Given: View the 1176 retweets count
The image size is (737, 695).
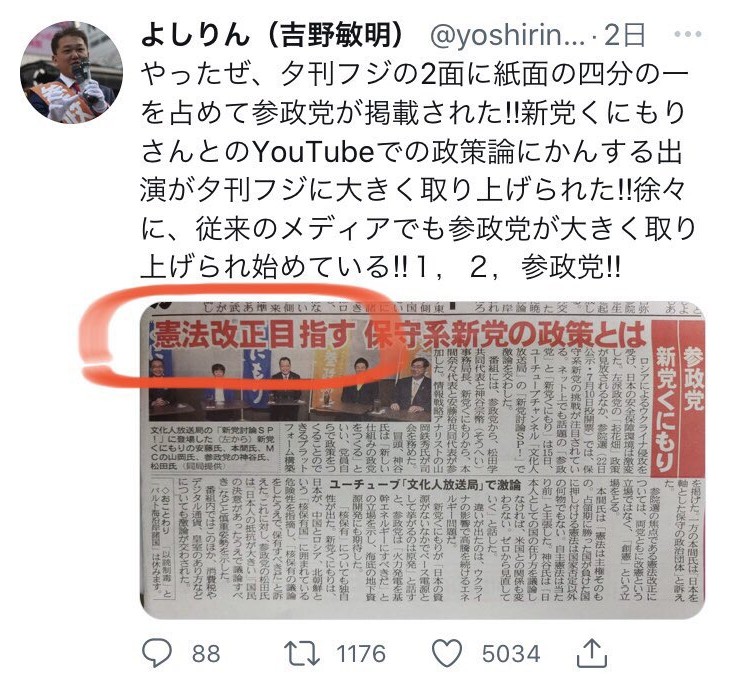Looking at the screenshot, I should pos(361,654).
